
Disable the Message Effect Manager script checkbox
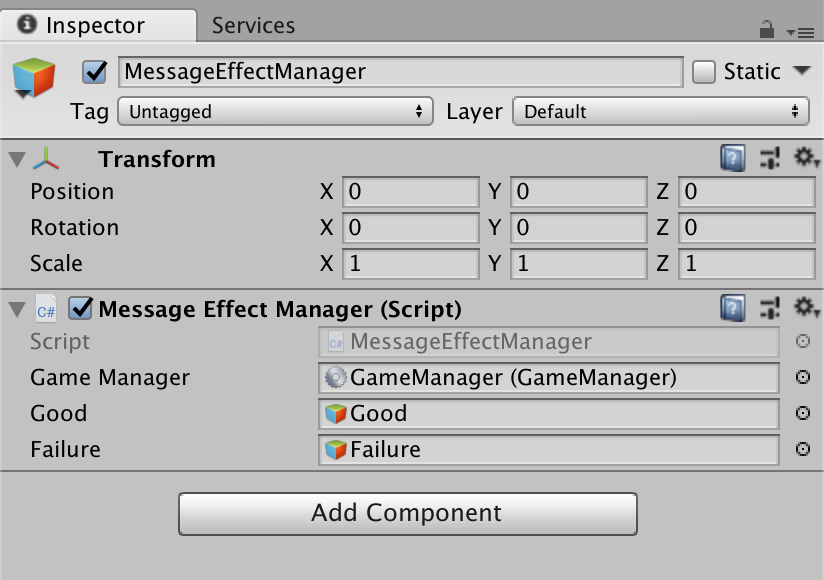(x=80, y=308)
